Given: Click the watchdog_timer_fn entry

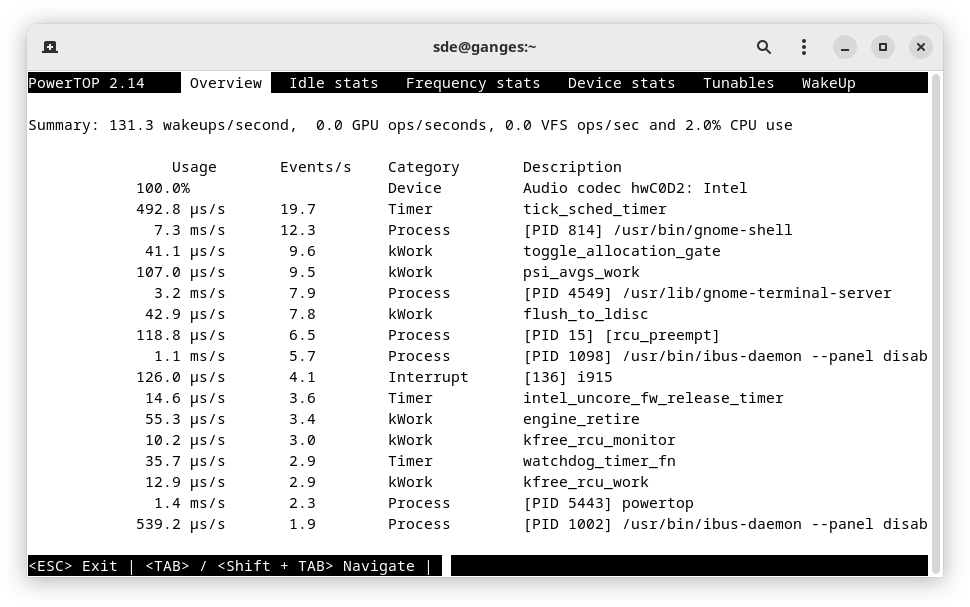Looking at the screenshot, I should tap(599, 462).
